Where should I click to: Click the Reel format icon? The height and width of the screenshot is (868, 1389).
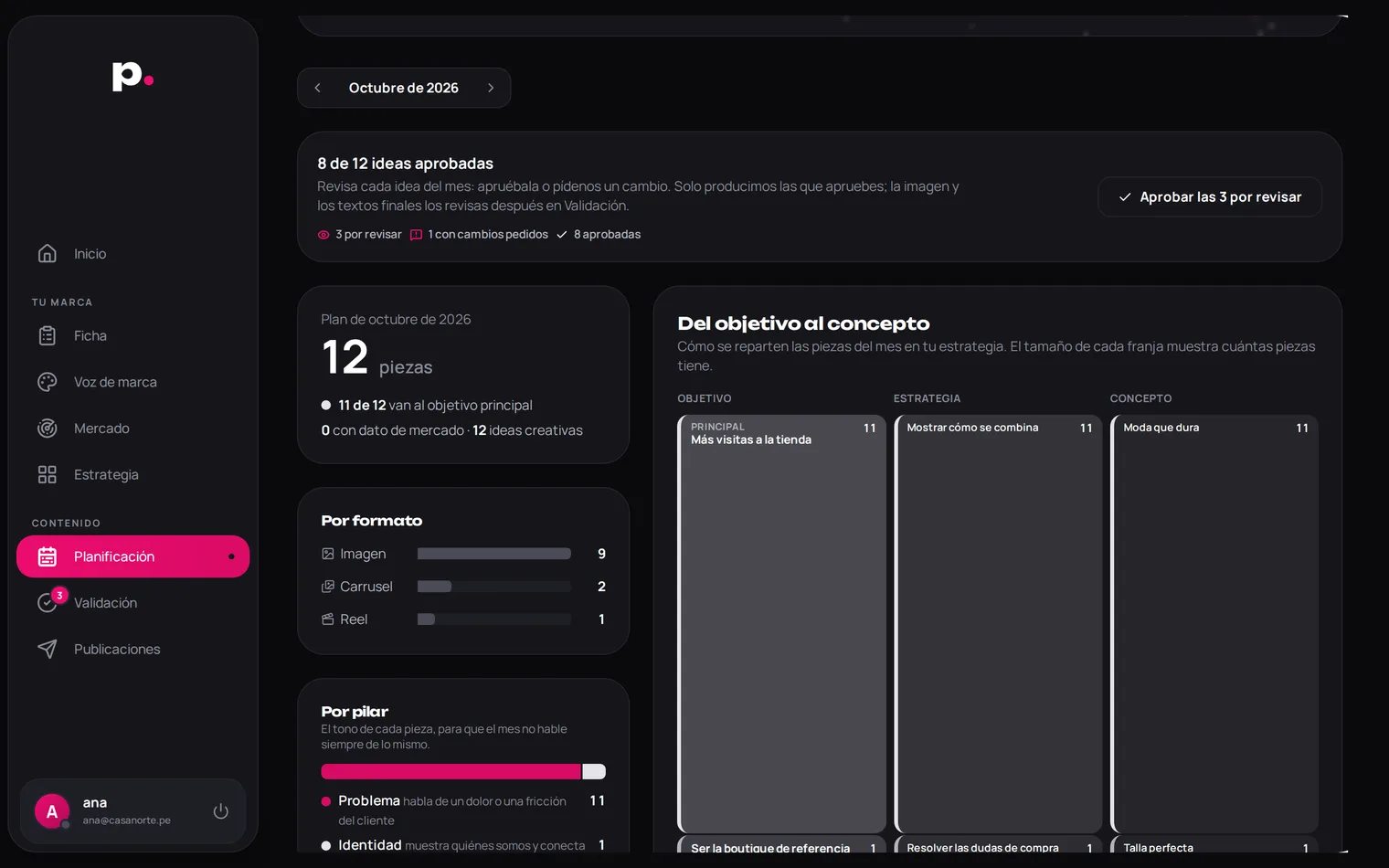pos(328,619)
